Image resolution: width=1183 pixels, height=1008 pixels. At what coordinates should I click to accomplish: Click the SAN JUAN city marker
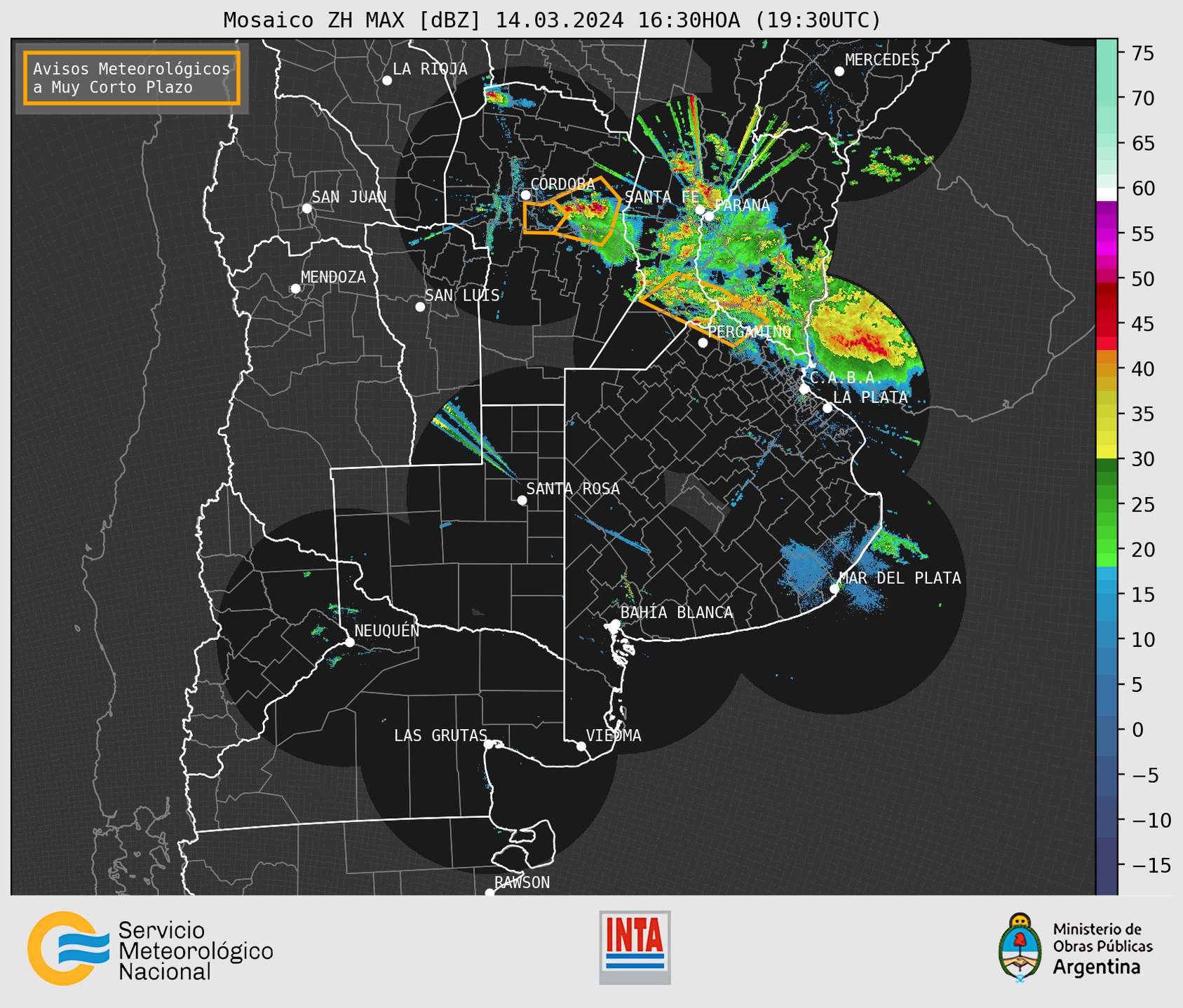click(306, 208)
